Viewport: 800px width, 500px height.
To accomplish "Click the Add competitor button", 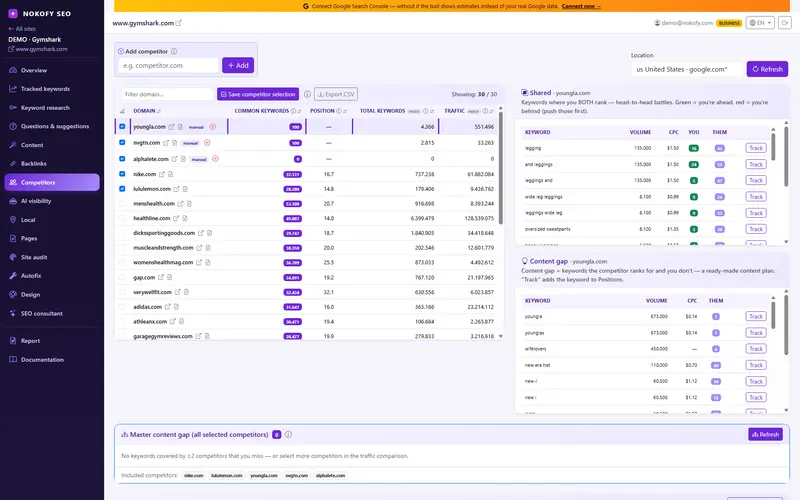I will coord(238,65).
